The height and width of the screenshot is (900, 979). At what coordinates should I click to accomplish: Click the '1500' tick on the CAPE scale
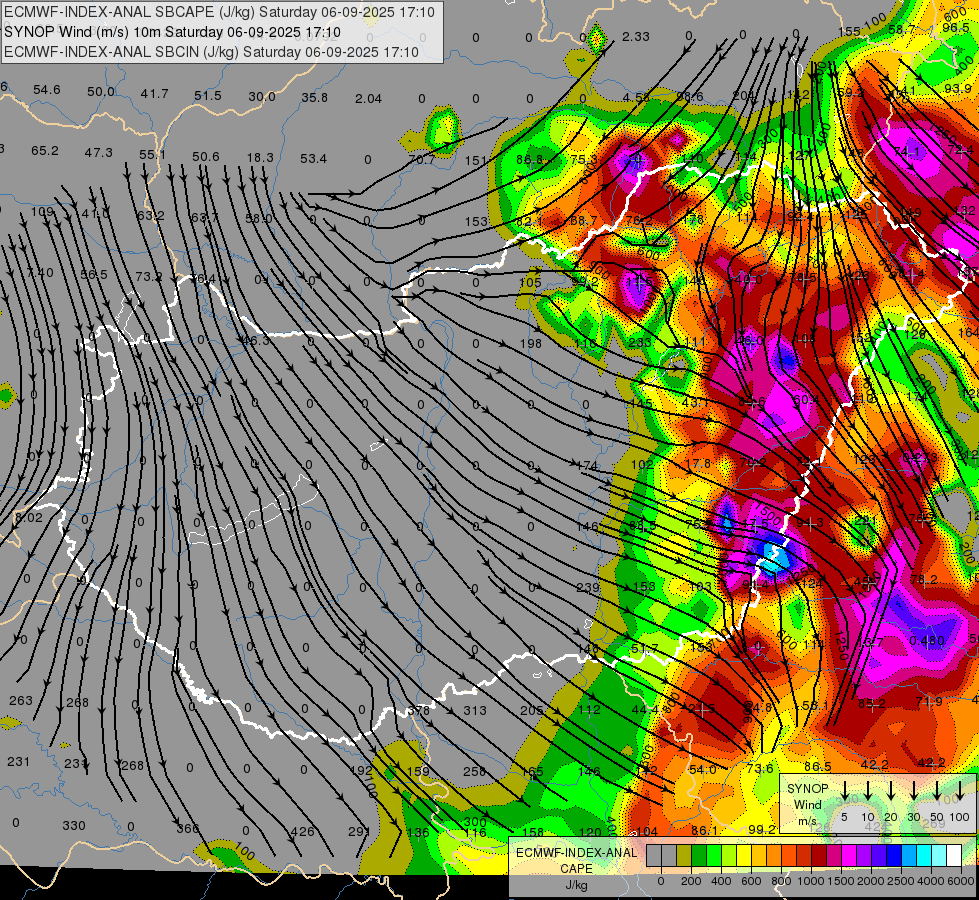[x=841, y=881]
